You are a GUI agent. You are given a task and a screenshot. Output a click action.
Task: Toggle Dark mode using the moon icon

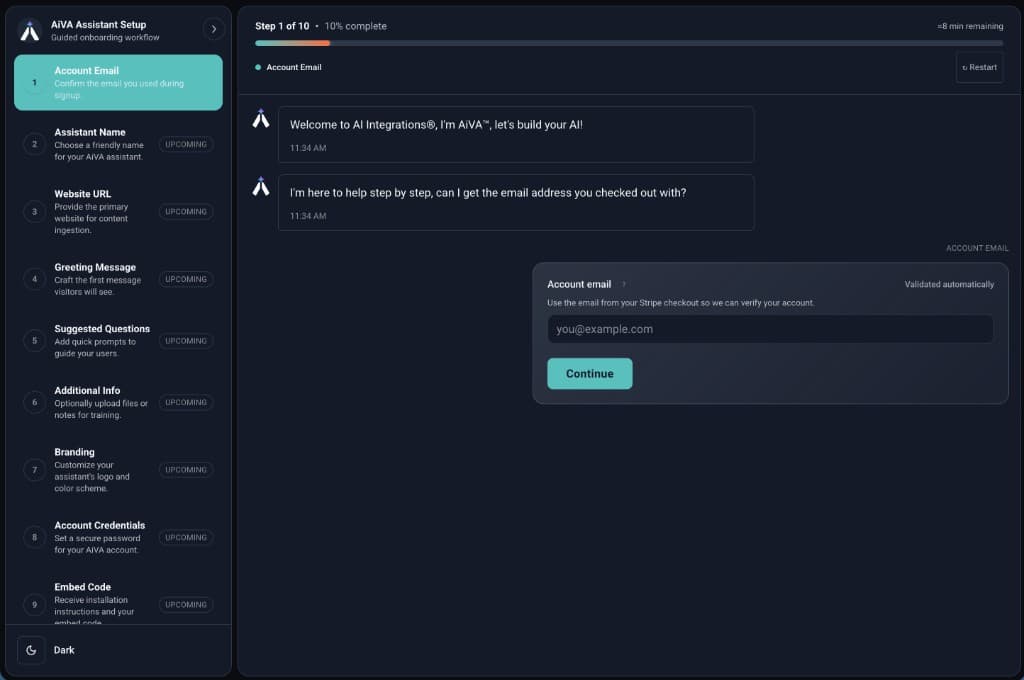pos(31,650)
